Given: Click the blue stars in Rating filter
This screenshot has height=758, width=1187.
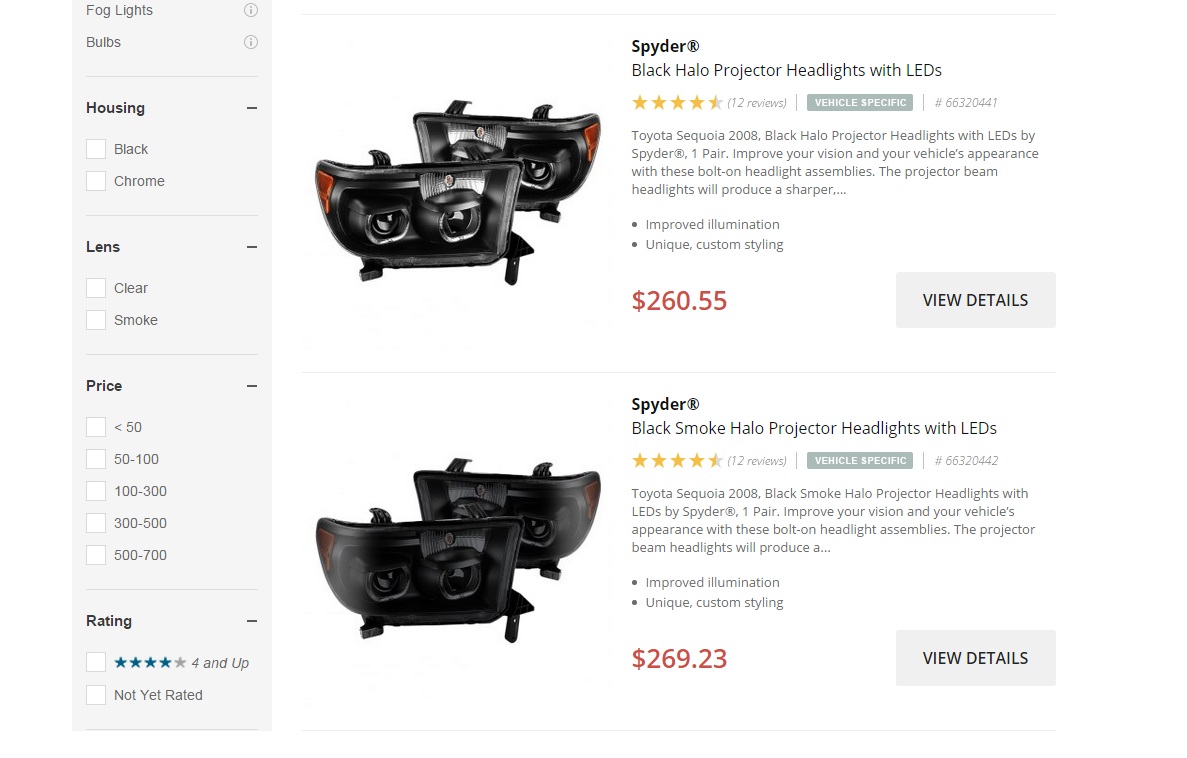Looking at the screenshot, I should tap(150, 662).
